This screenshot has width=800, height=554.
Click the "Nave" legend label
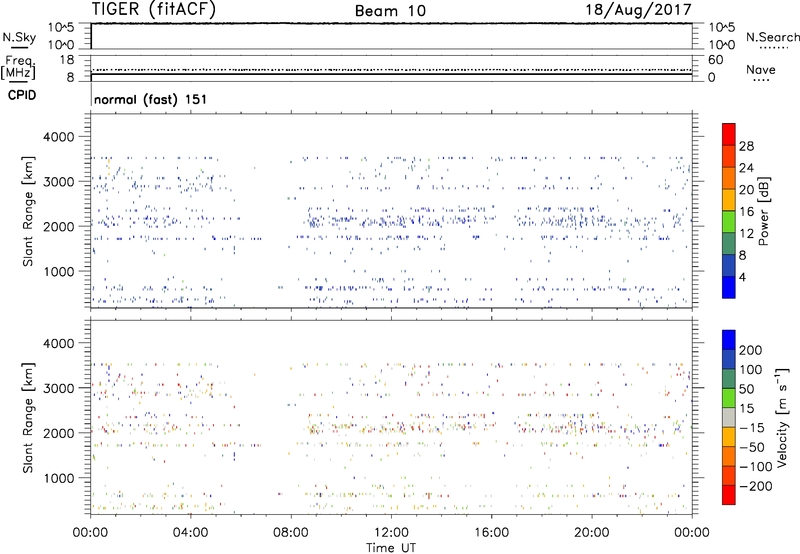[x=761, y=69]
